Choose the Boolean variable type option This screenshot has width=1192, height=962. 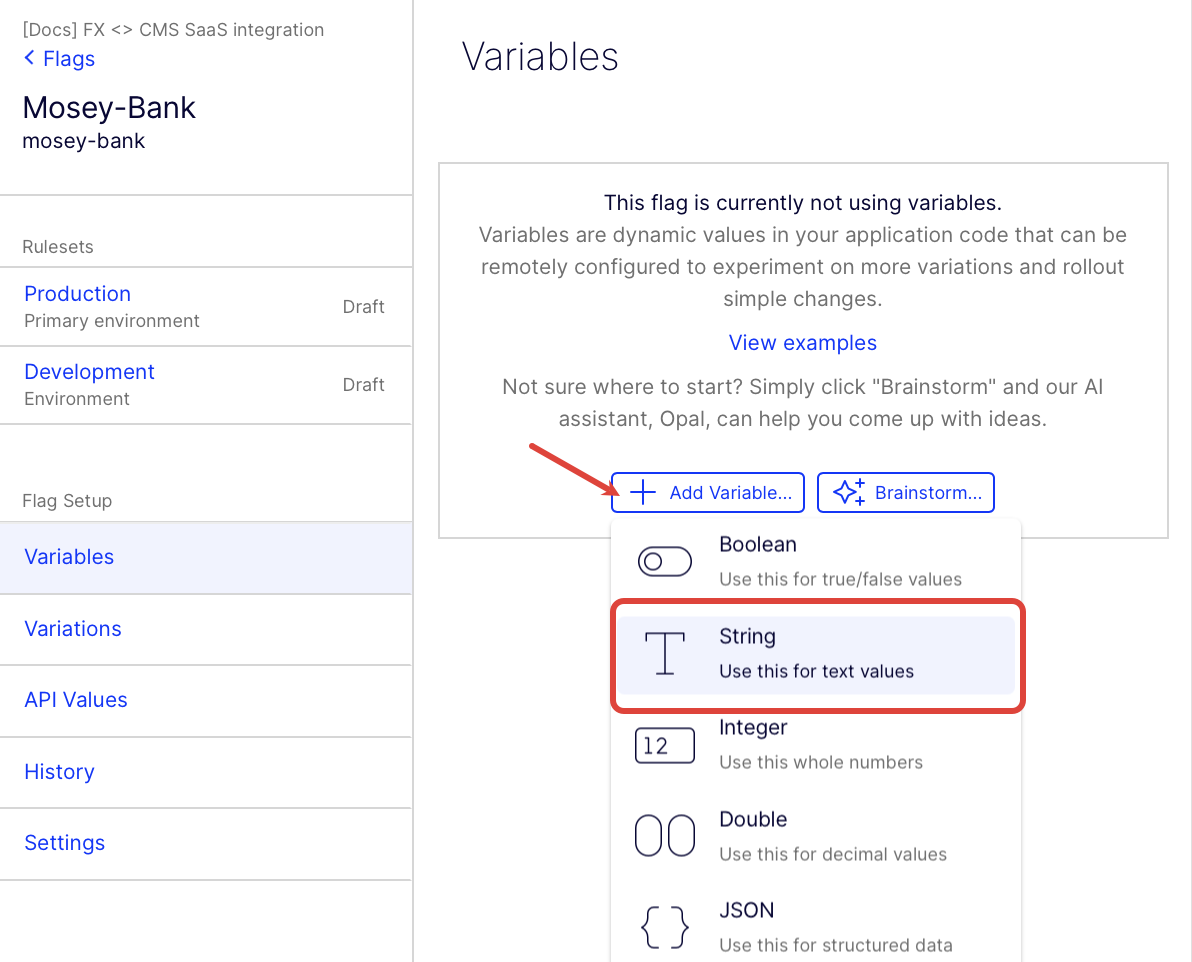(x=816, y=562)
